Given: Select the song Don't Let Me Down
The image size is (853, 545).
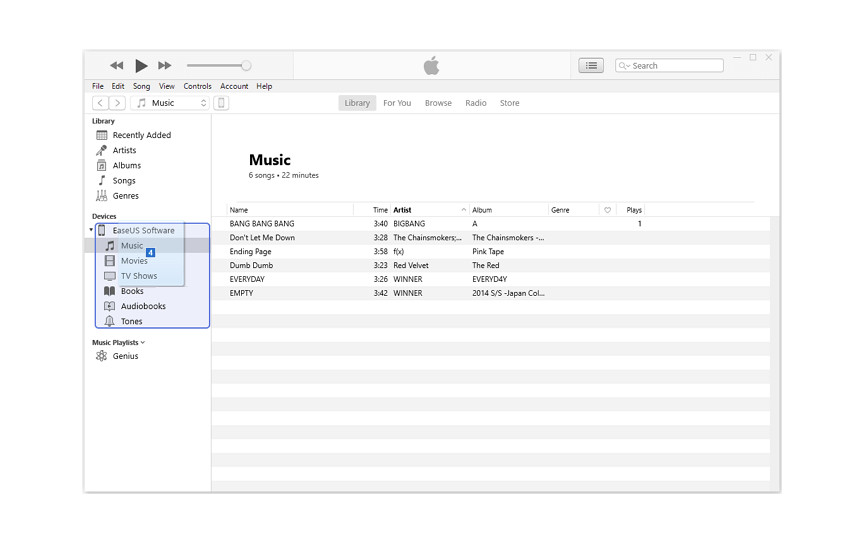Looking at the screenshot, I should (x=262, y=238).
